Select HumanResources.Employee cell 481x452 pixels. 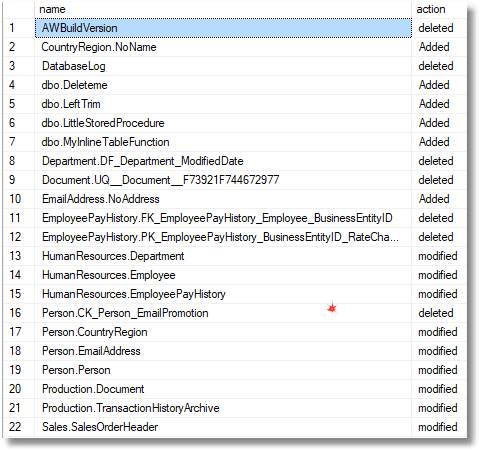point(223,275)
